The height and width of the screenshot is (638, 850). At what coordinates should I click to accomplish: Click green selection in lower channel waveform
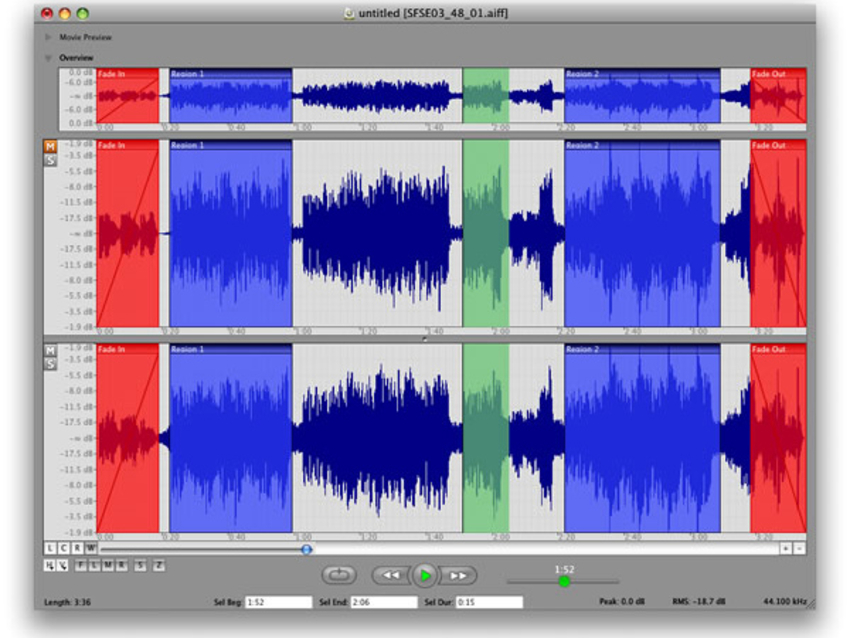[486, 438]
